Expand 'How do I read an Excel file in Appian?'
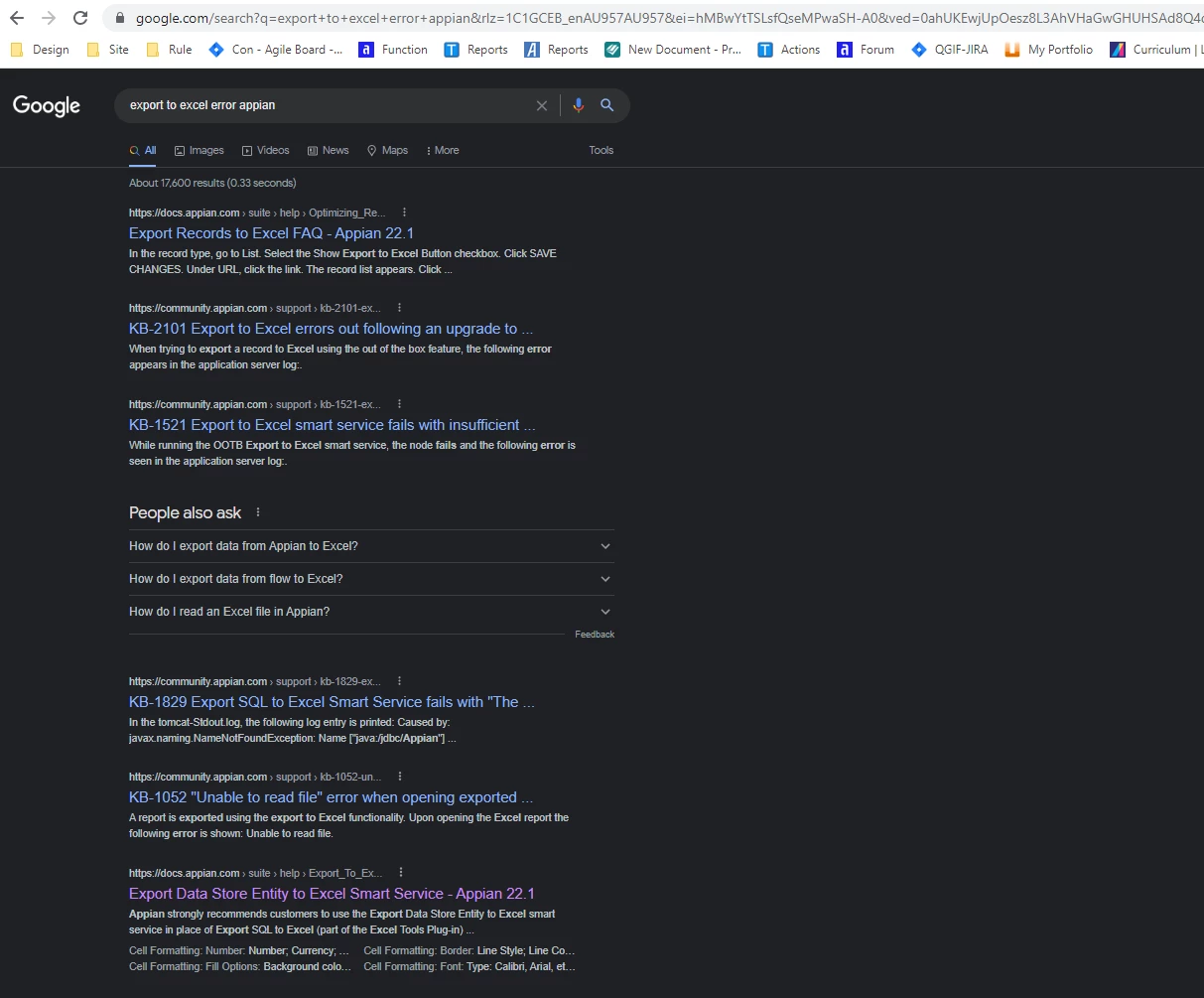 [371, 612]
